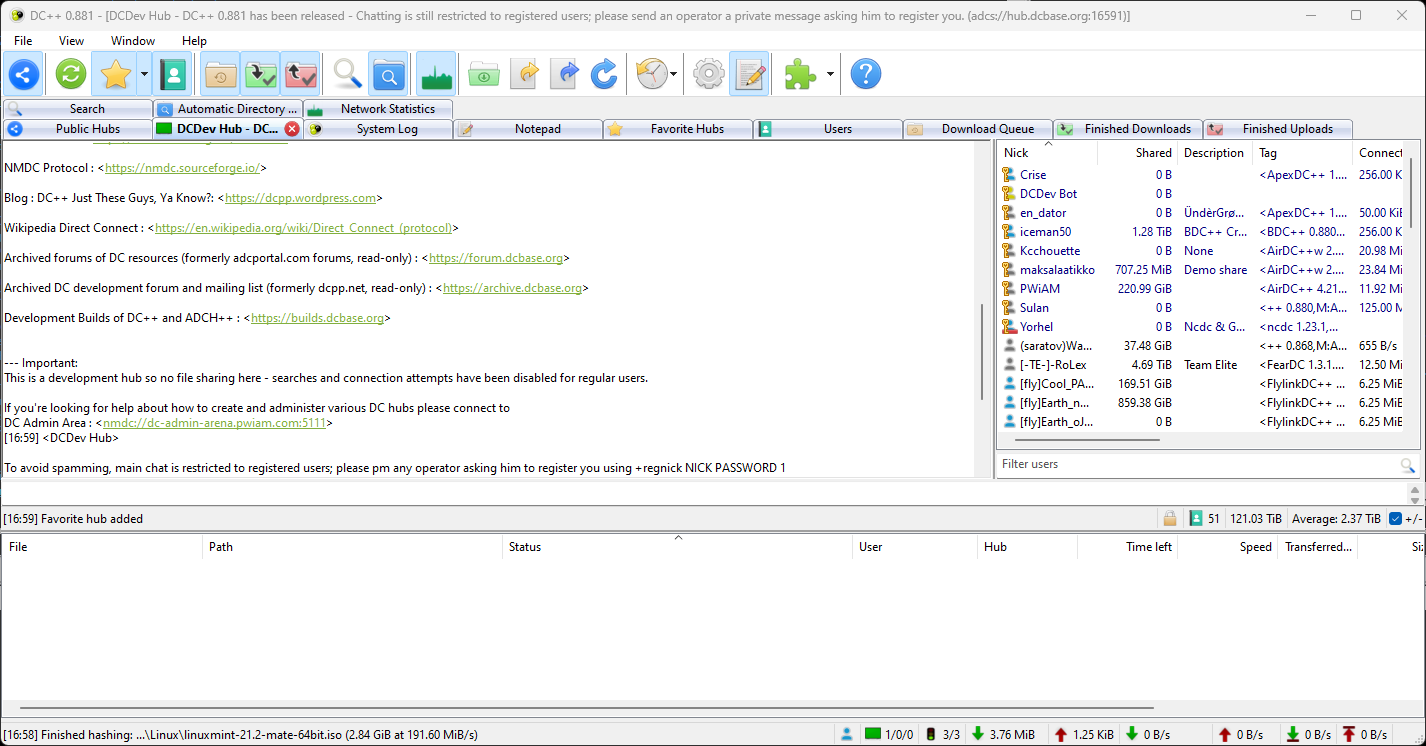
Task: Click the blue arrow document toolbar icon
Action: [x=564, y=74]
